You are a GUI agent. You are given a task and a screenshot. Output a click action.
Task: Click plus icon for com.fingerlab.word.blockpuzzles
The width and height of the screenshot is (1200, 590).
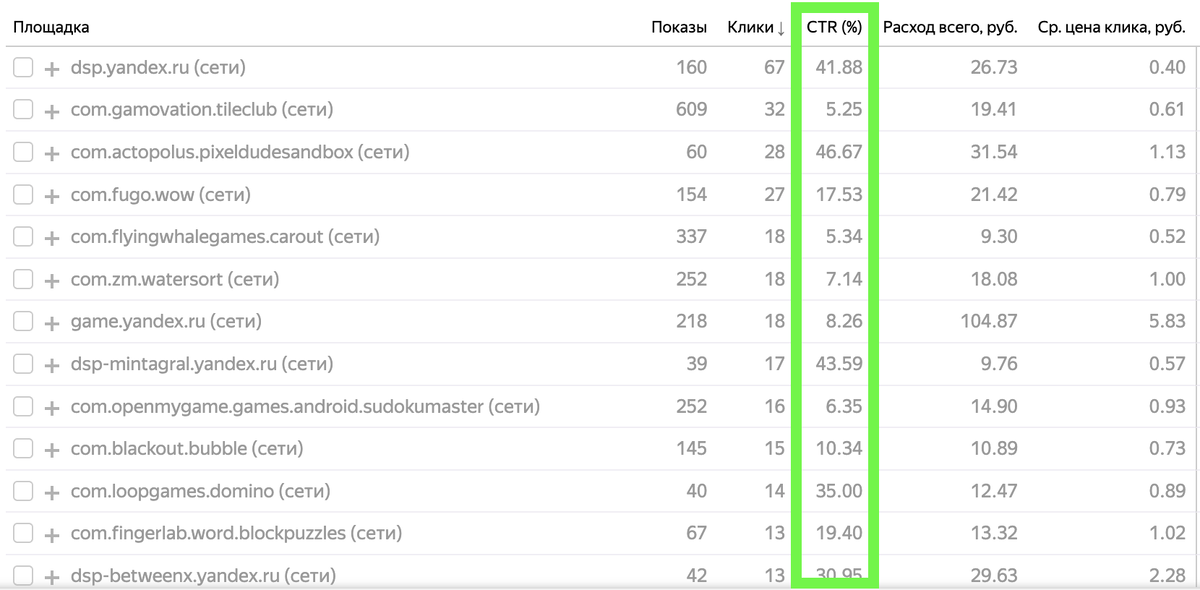point(52,534)
